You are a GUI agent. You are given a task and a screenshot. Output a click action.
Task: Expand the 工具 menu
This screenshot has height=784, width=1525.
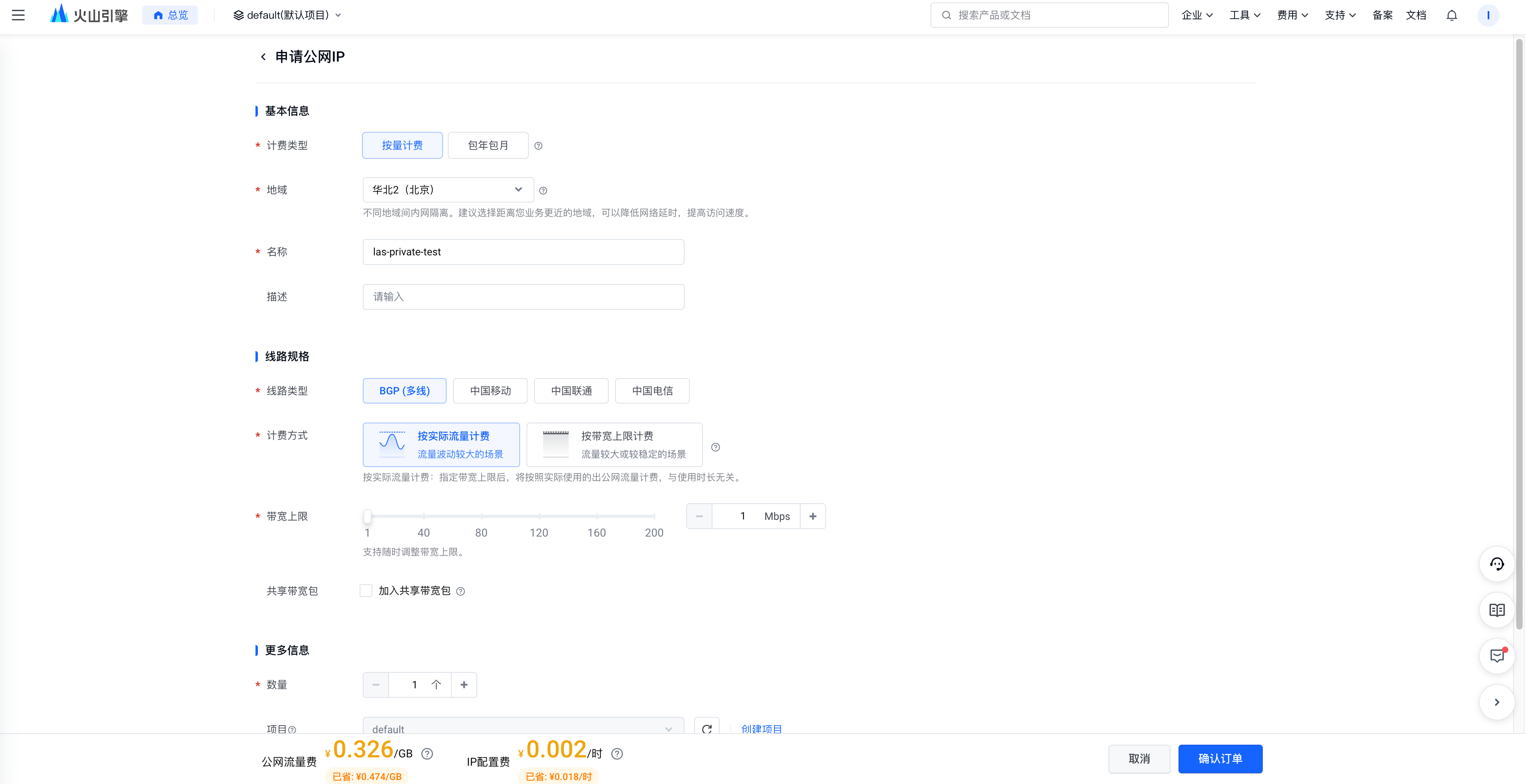pyautogui.click(x=1244, y=15)
